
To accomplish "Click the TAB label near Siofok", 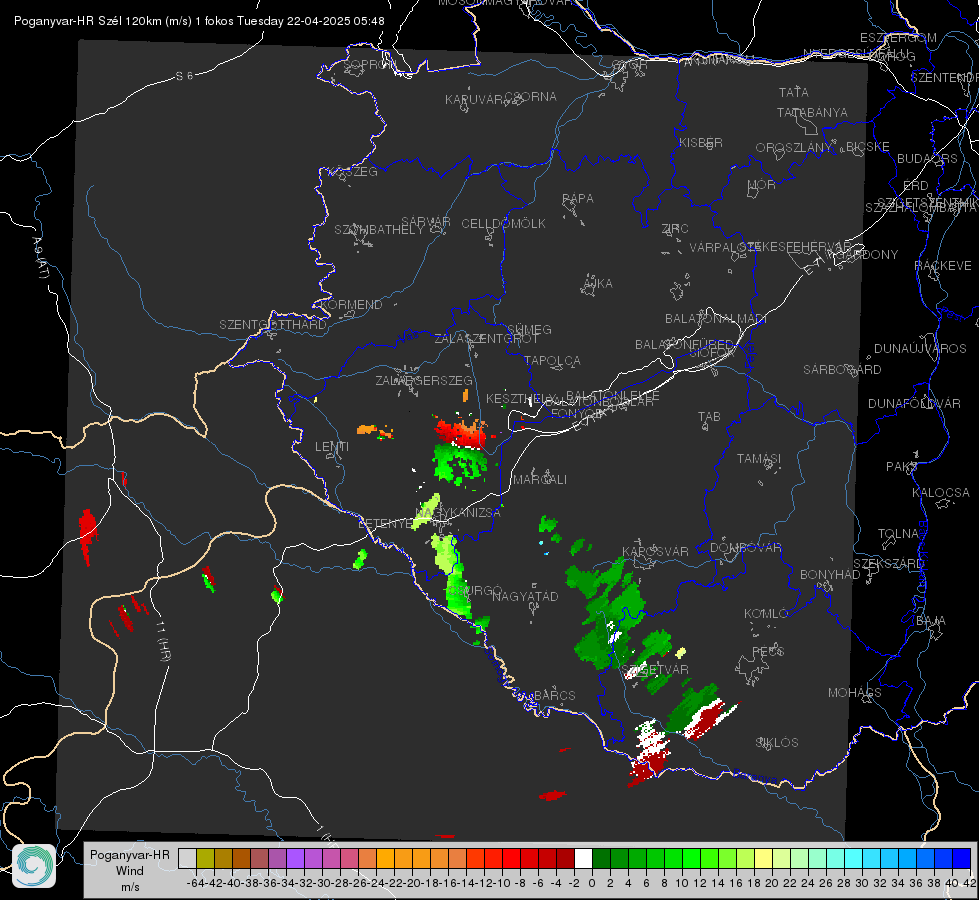I will point(709,417).
